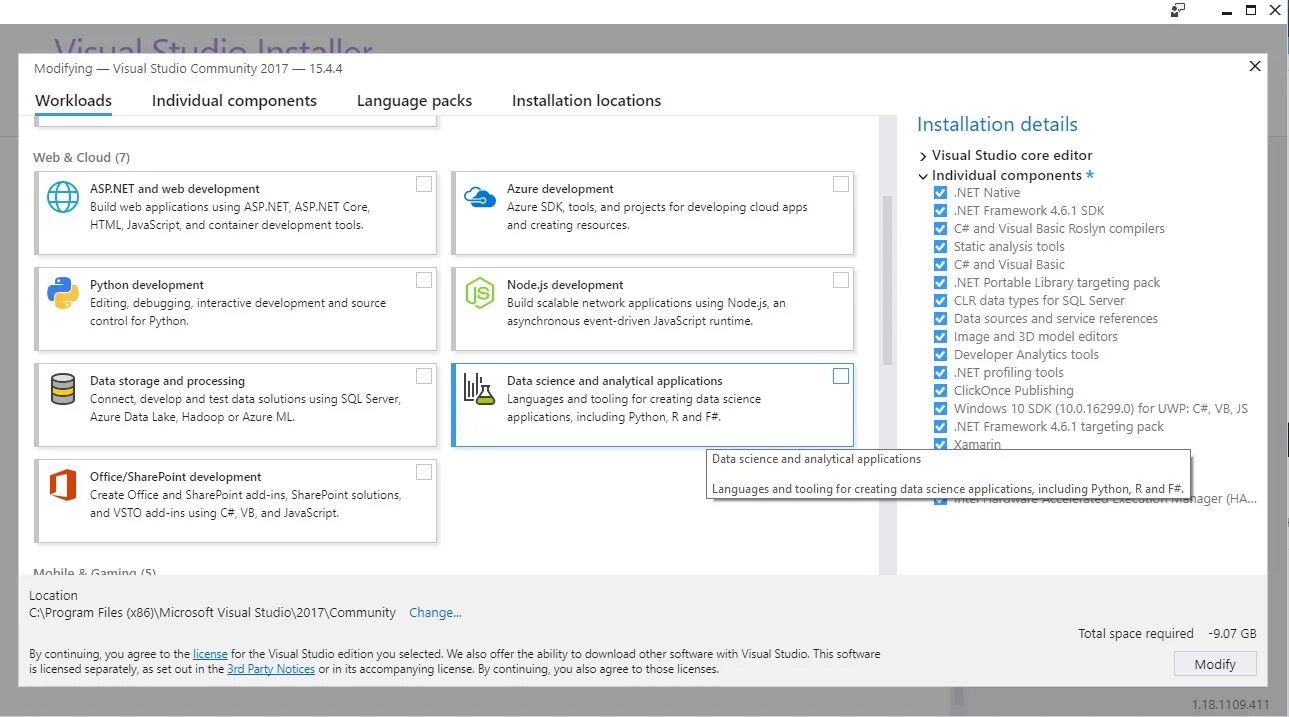This screenshot has height=717, width=1289.
Task: Collapse the Individual components section
Action: point(923,176)
